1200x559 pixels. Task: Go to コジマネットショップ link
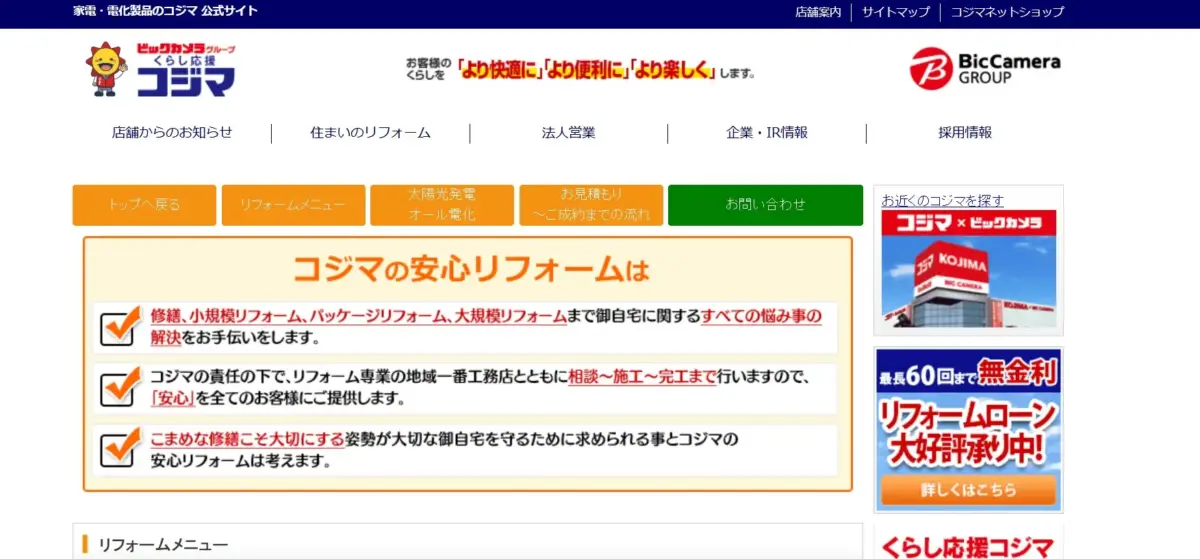(x=1007, y=12)
